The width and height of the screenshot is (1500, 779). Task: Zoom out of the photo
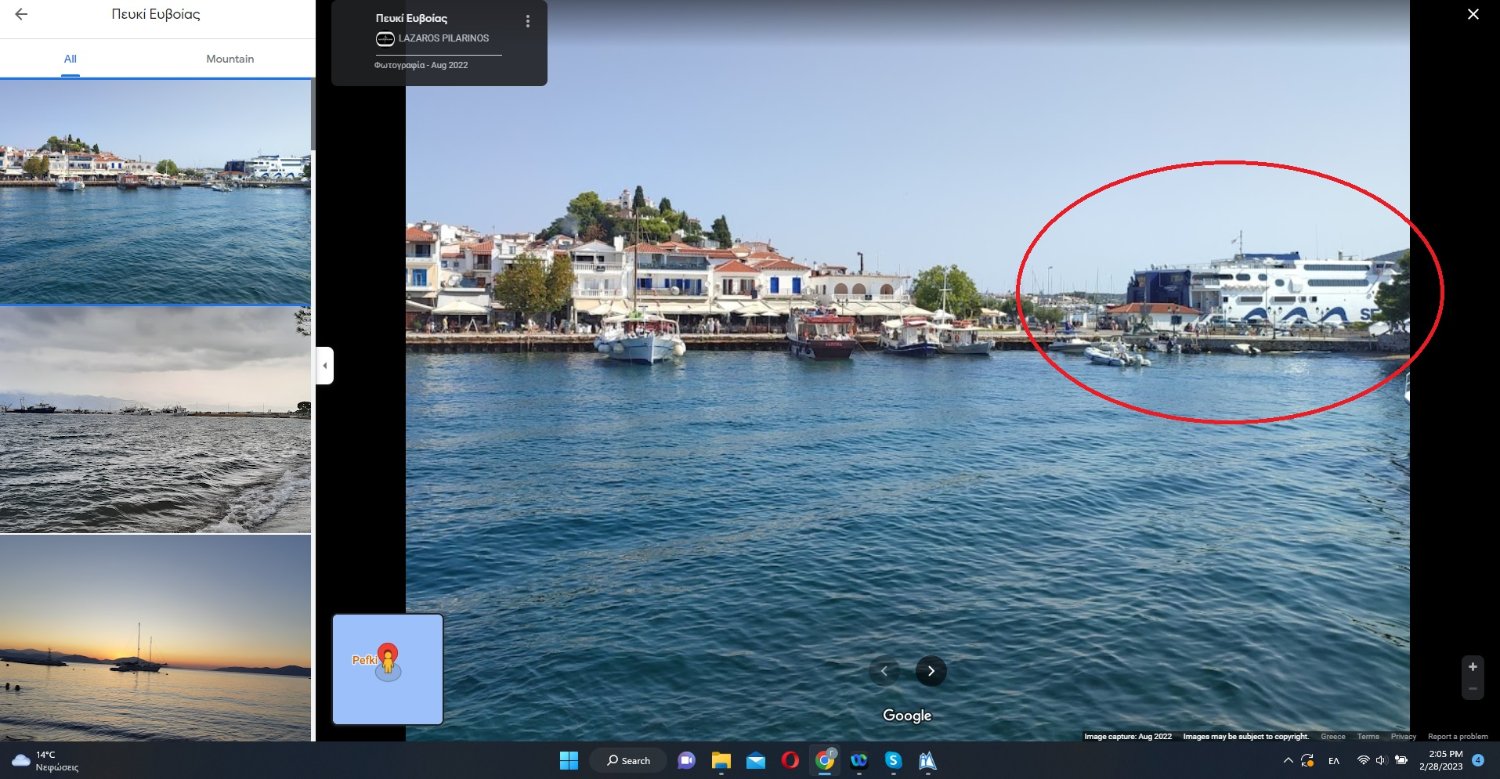[1472, 689]
